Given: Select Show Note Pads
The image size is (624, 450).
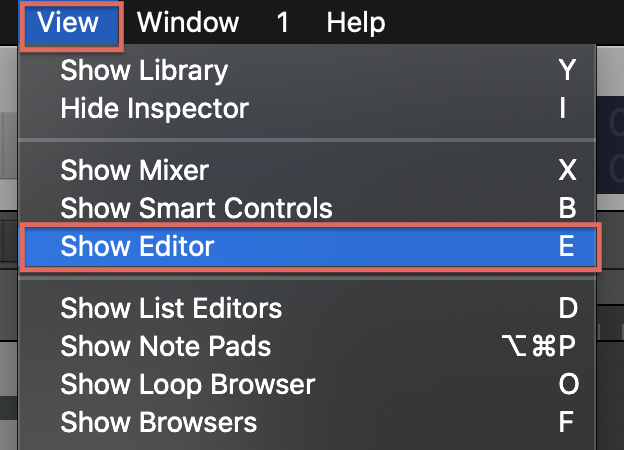Looking at the screenshot, I should click(165, 346).
